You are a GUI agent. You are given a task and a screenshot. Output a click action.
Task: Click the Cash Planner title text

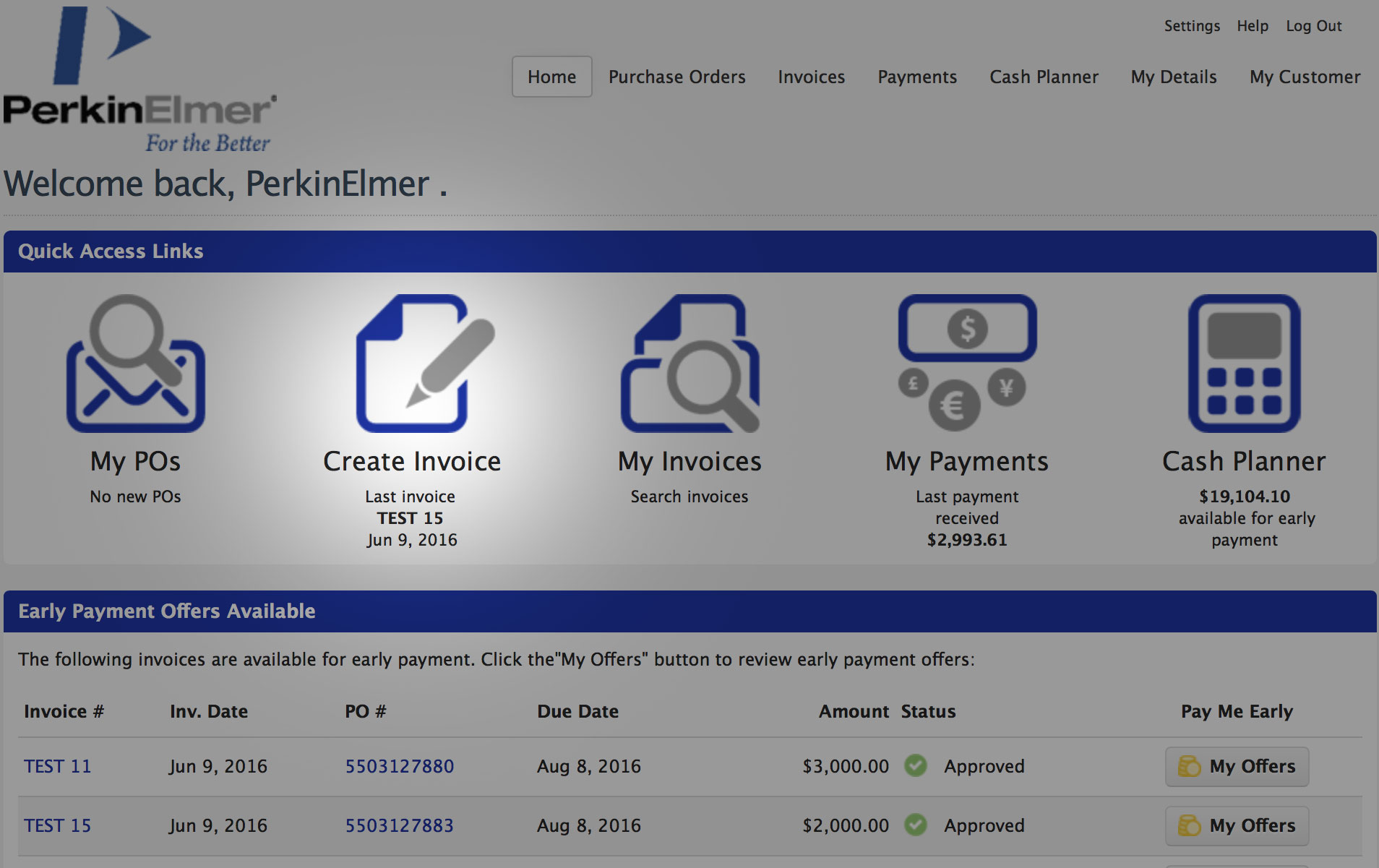tap(1244, 461)
